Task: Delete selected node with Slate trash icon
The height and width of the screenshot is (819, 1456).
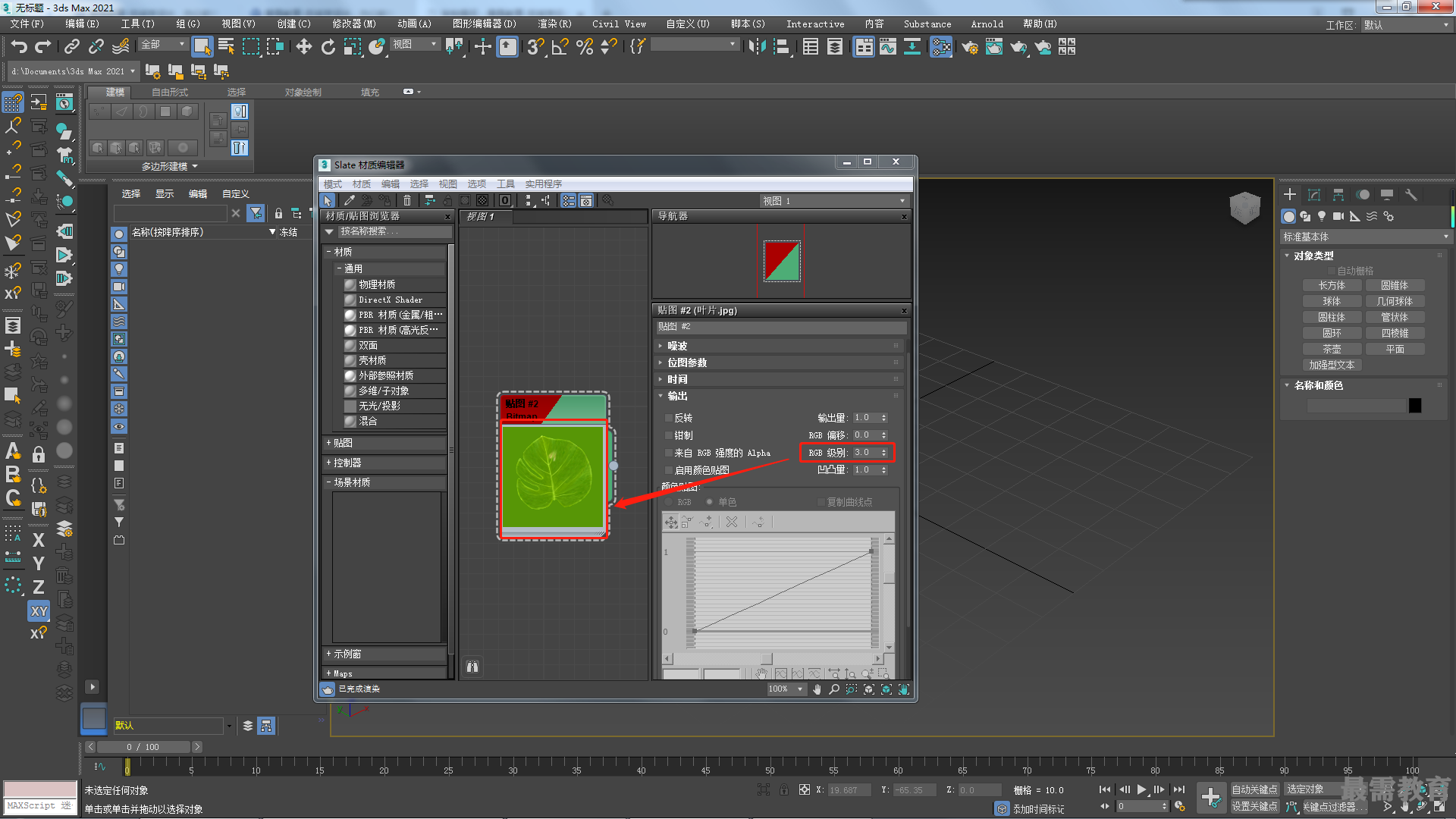Action: coord(407,200)
